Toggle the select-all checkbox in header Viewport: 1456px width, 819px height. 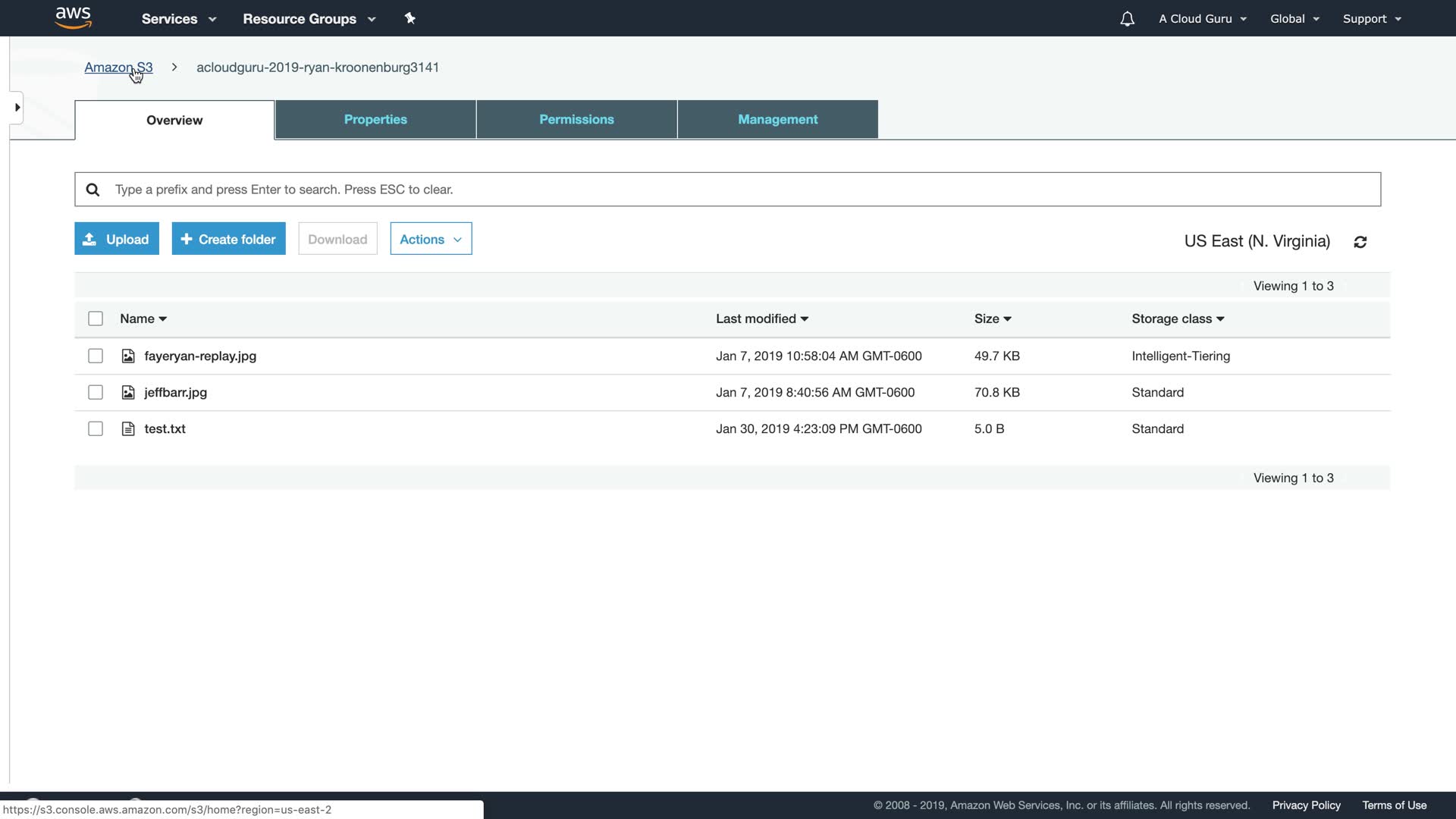point(96,318)
